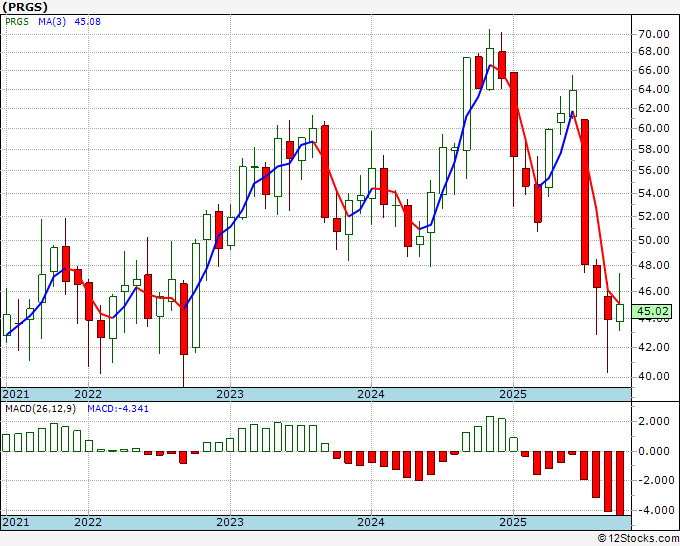Click the MACD:-4.341 value label
680x546 pixels.
[x=118, y=409]
